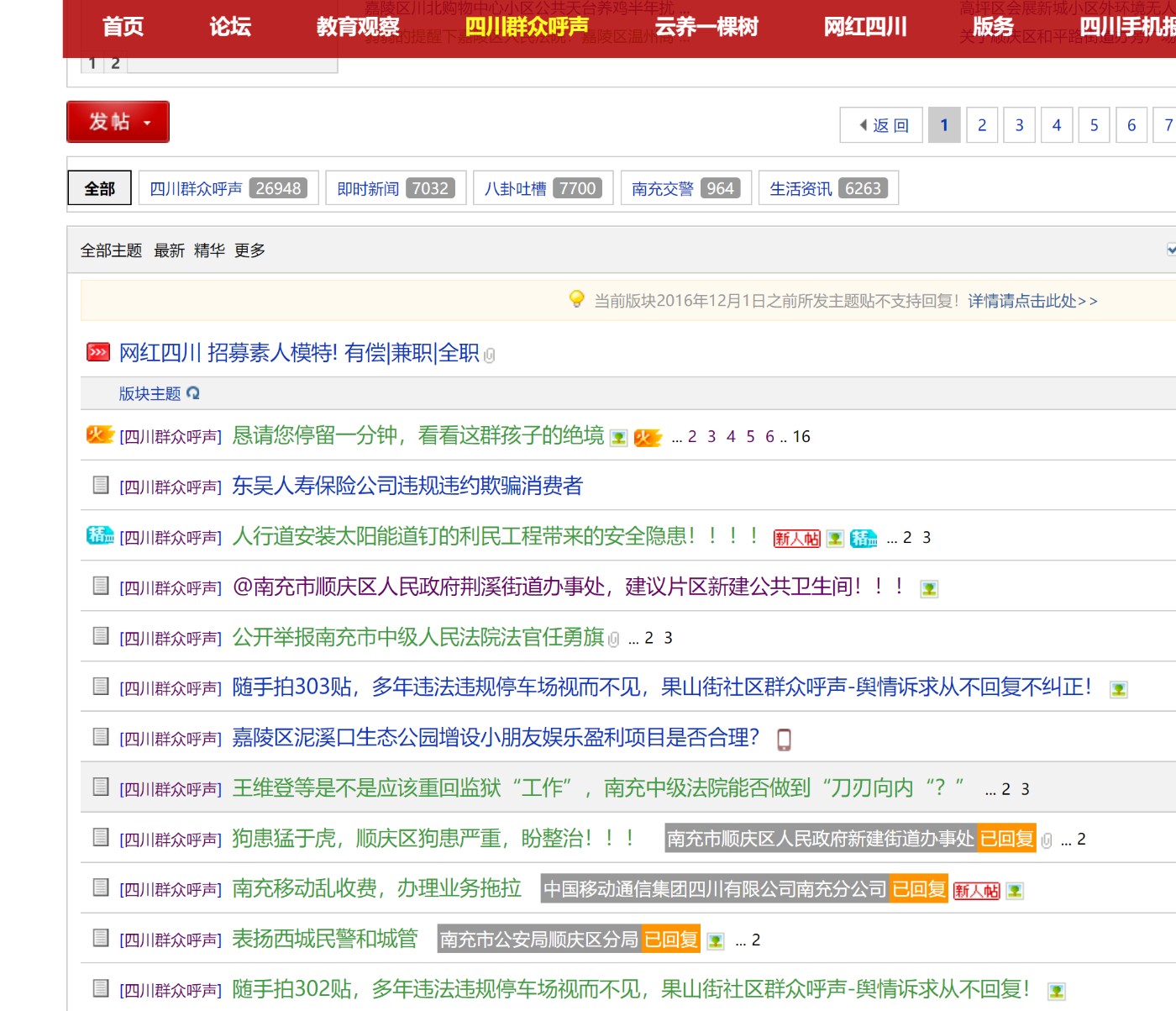This screenshot has width=1176, height=1011.
Task: Jump to page 16 of 恳请您停留一分钟 thread
Action: (801, 436)
